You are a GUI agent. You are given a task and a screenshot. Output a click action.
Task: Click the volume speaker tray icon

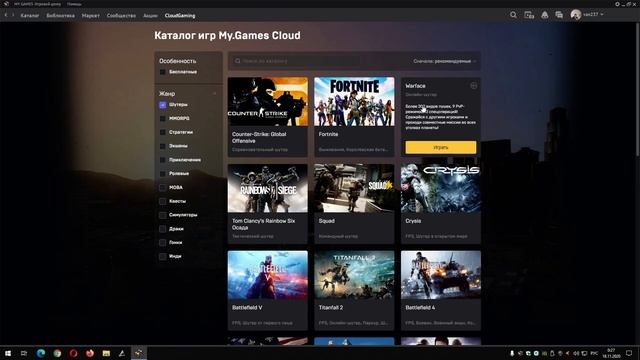pyautogui.click(x=576, y=353)
